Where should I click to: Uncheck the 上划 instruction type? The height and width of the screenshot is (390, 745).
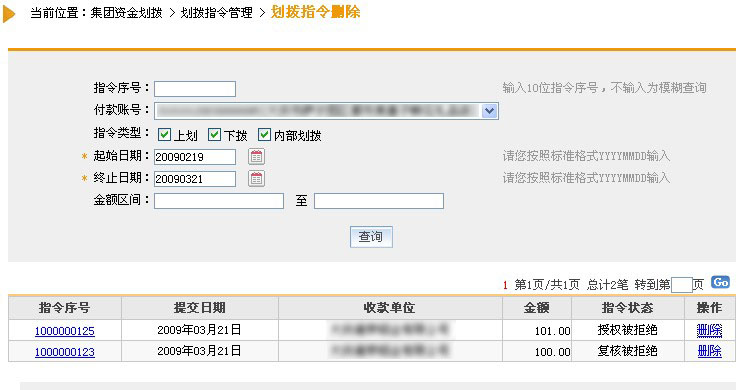(164, 134)
